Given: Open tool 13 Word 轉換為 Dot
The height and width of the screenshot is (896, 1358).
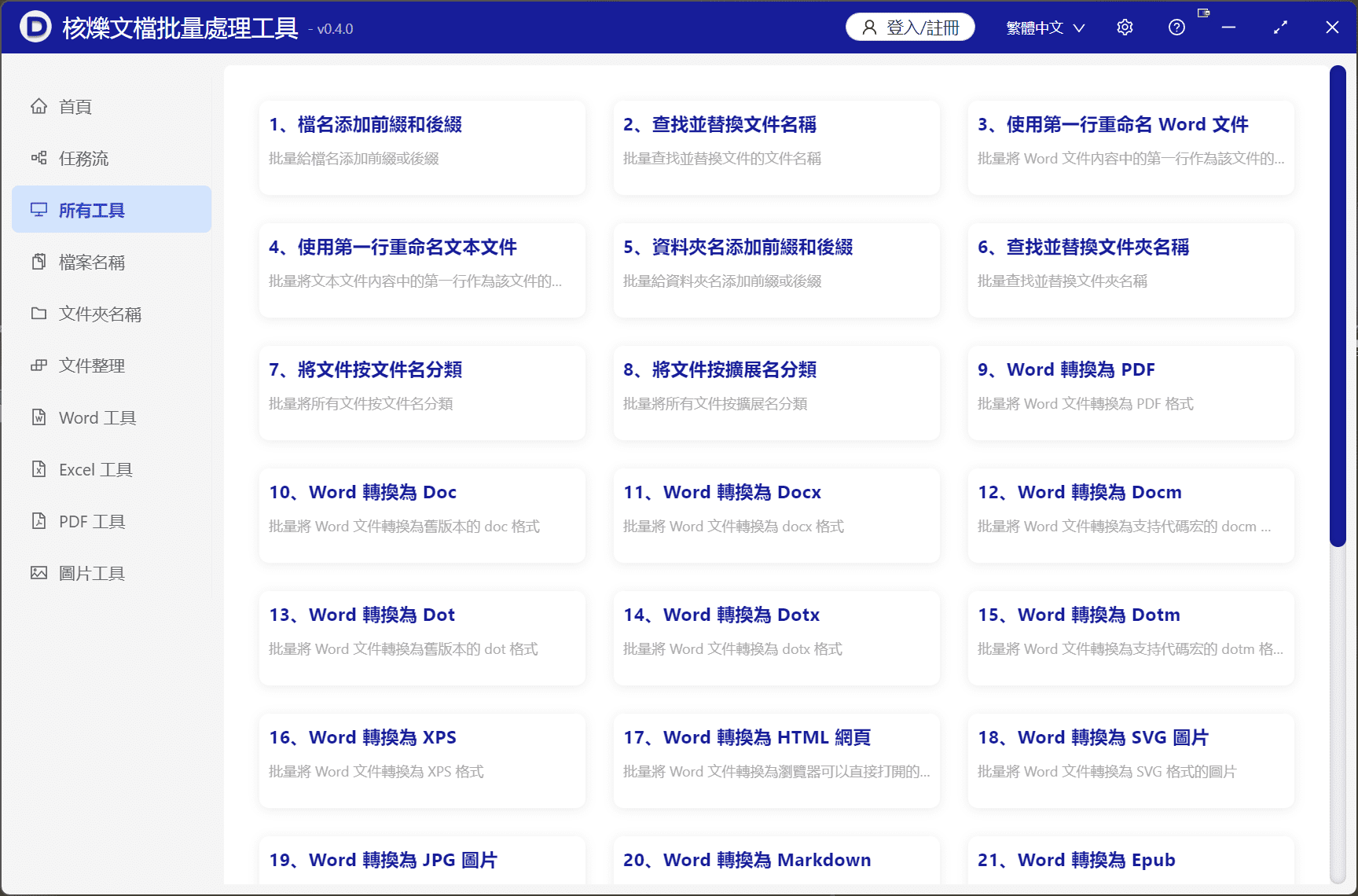Looking at the screenshot, I should tap(422, 638).
